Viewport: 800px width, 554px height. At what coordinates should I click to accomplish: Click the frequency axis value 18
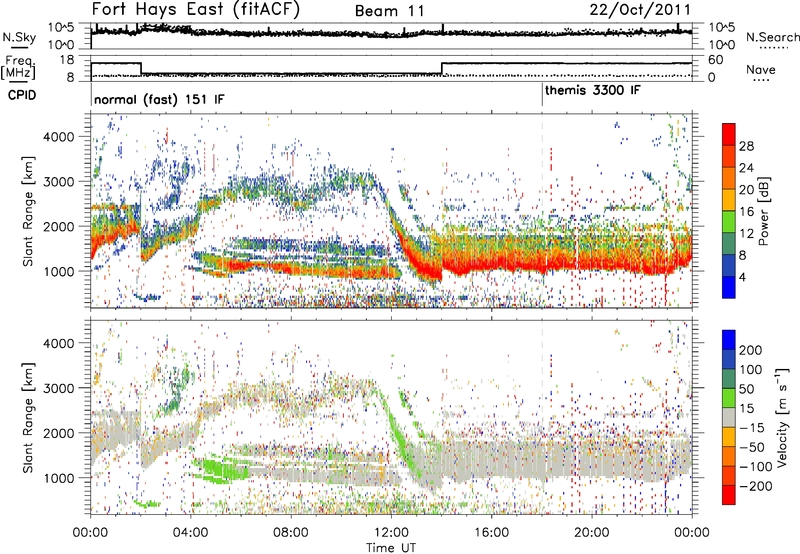[66, 60]
